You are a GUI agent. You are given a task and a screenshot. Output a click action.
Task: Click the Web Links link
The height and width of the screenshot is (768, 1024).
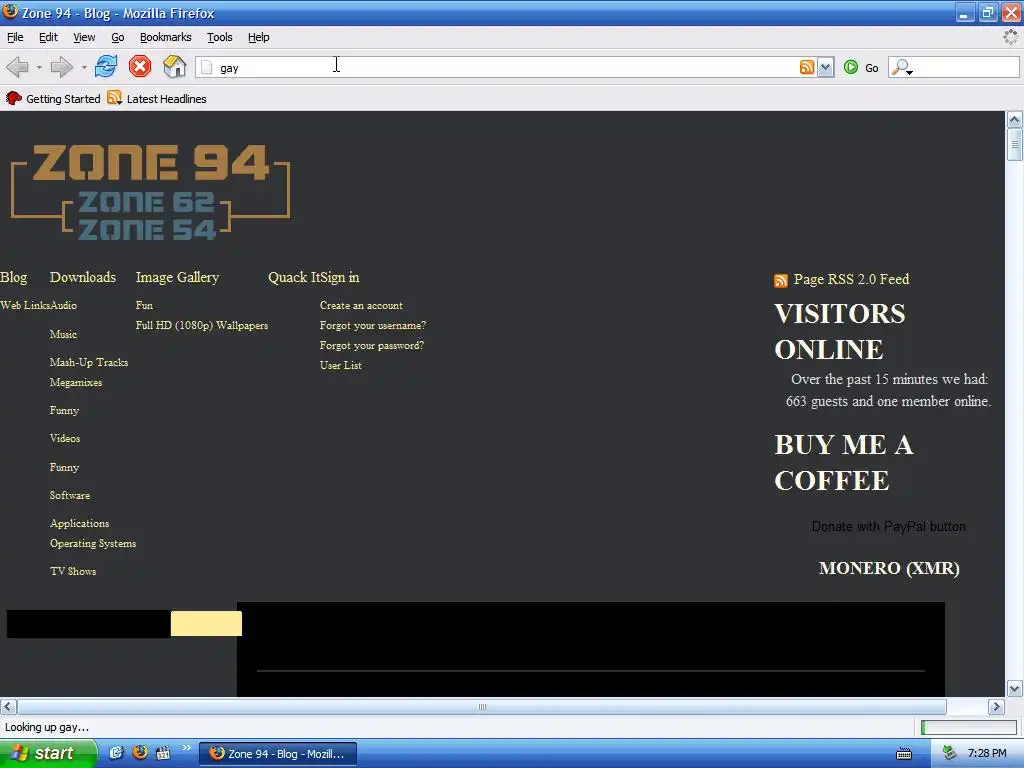click(x=25, y=306)
